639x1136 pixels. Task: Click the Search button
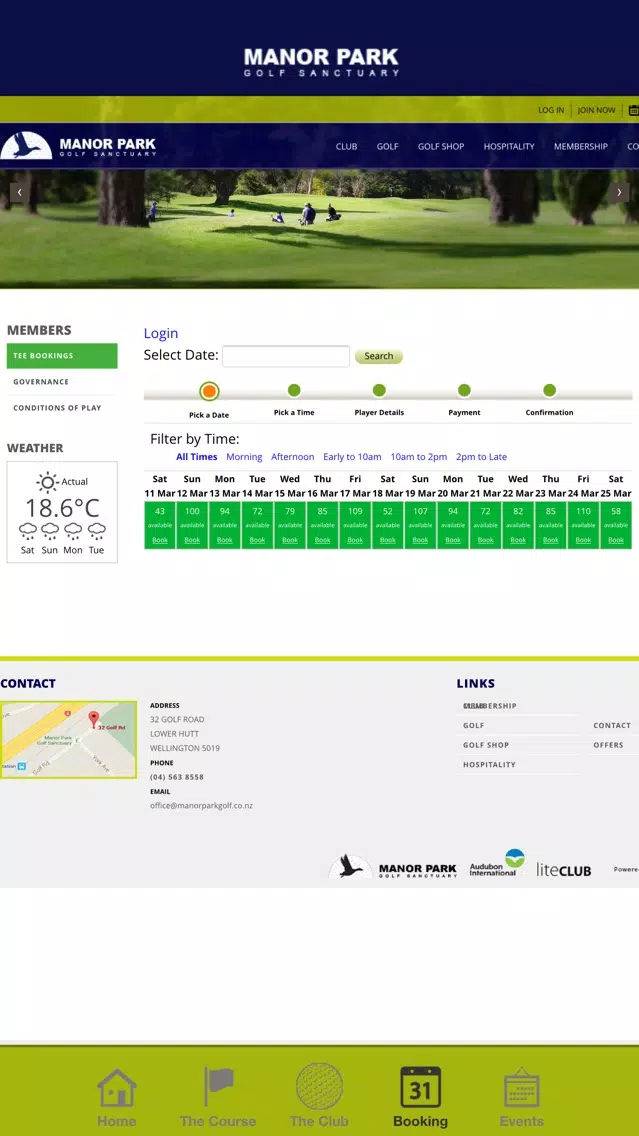coord(379,356)
